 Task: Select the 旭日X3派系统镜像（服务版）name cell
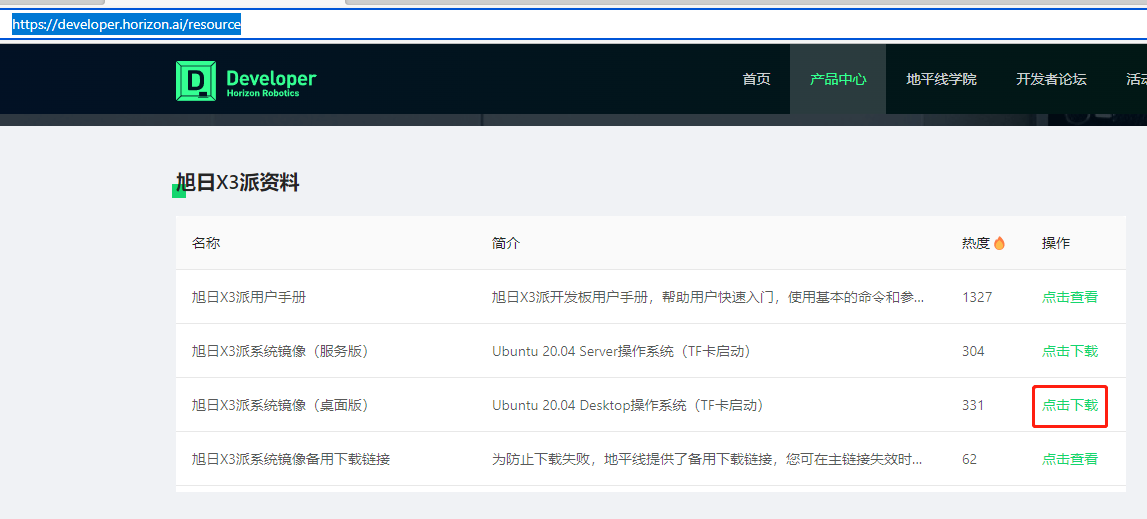[279, 351]
